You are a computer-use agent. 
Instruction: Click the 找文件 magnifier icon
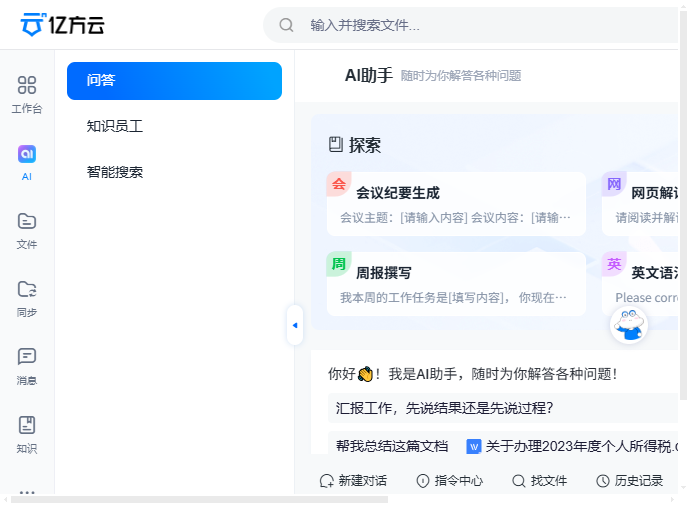tap(519, 481)
